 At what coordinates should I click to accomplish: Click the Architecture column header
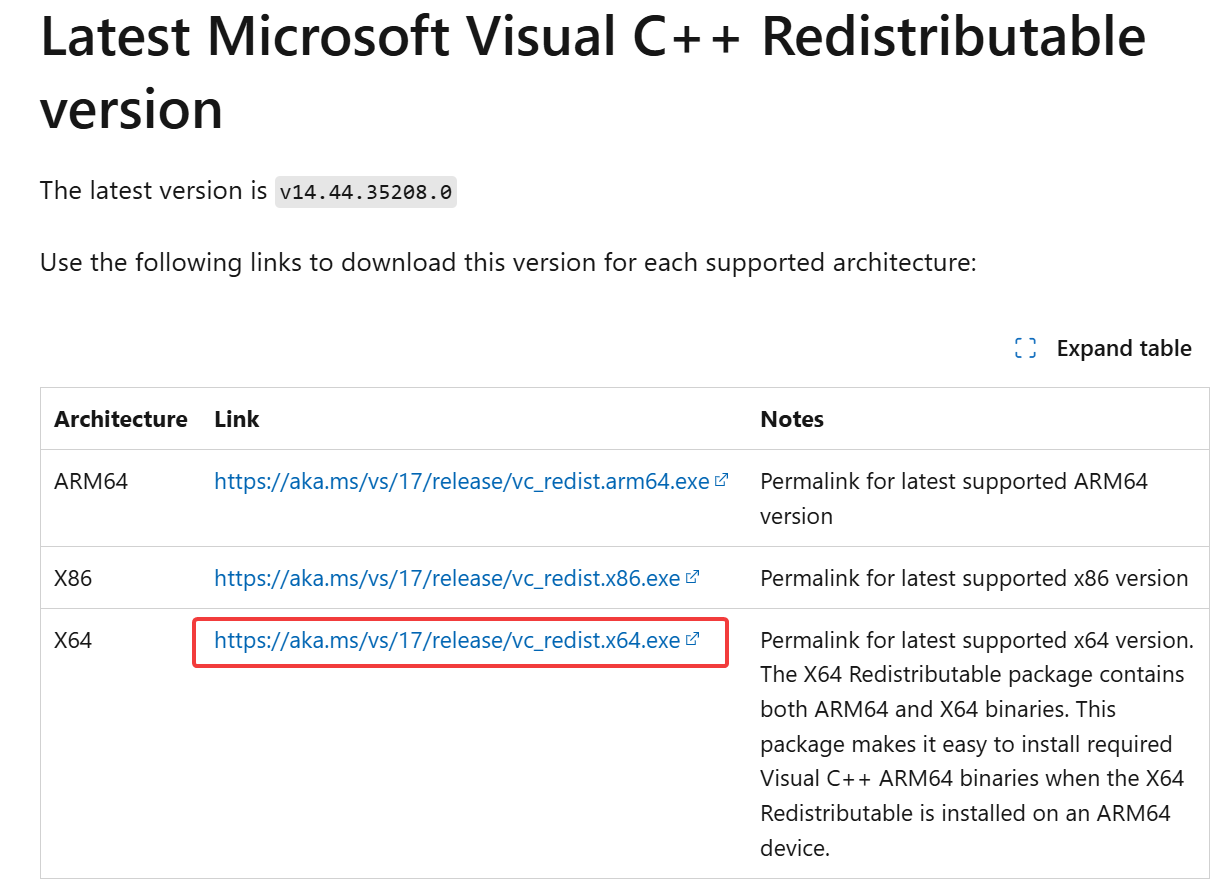coord(121,419)
